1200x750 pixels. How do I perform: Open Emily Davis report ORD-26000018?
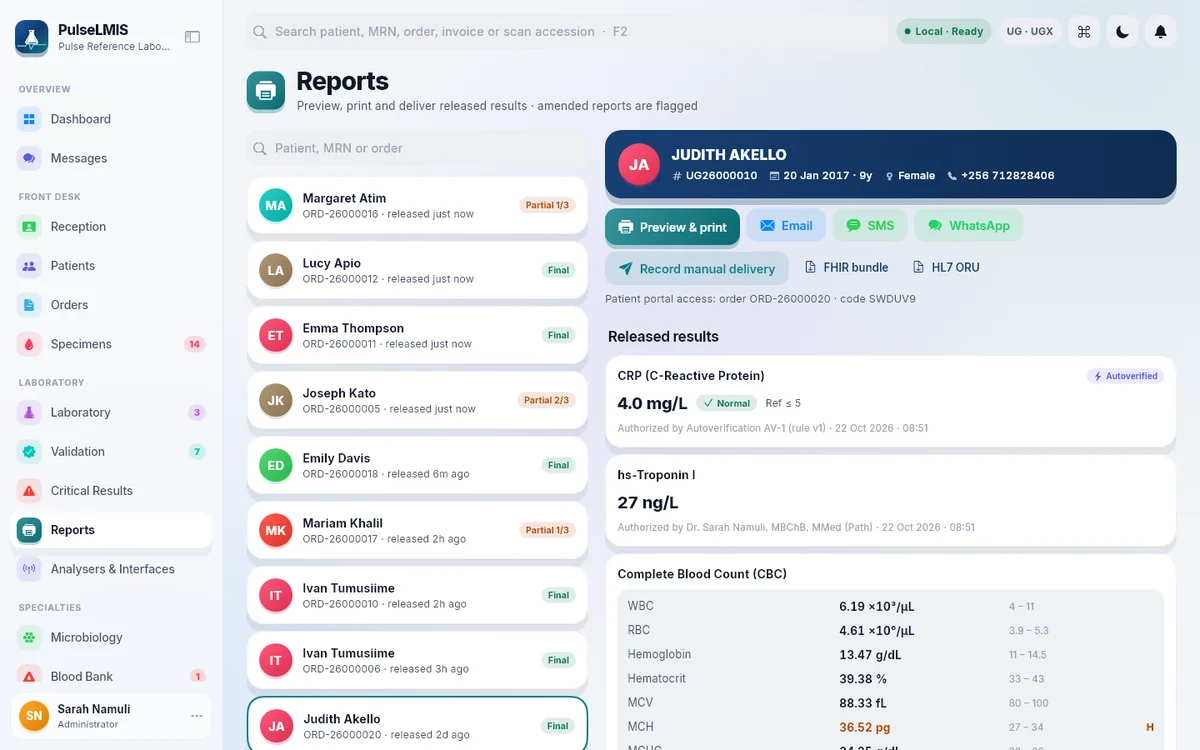click(x=417, y=466)
